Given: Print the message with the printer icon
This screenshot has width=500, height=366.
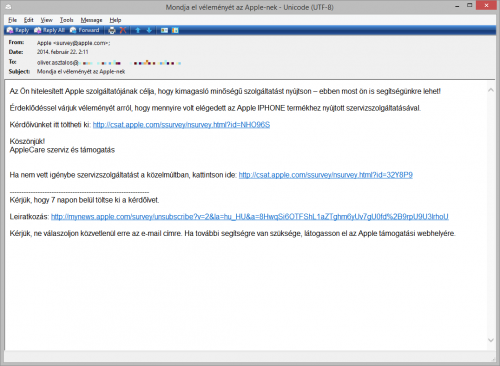Looking at the screenshot, I should (x=112, y=30).
